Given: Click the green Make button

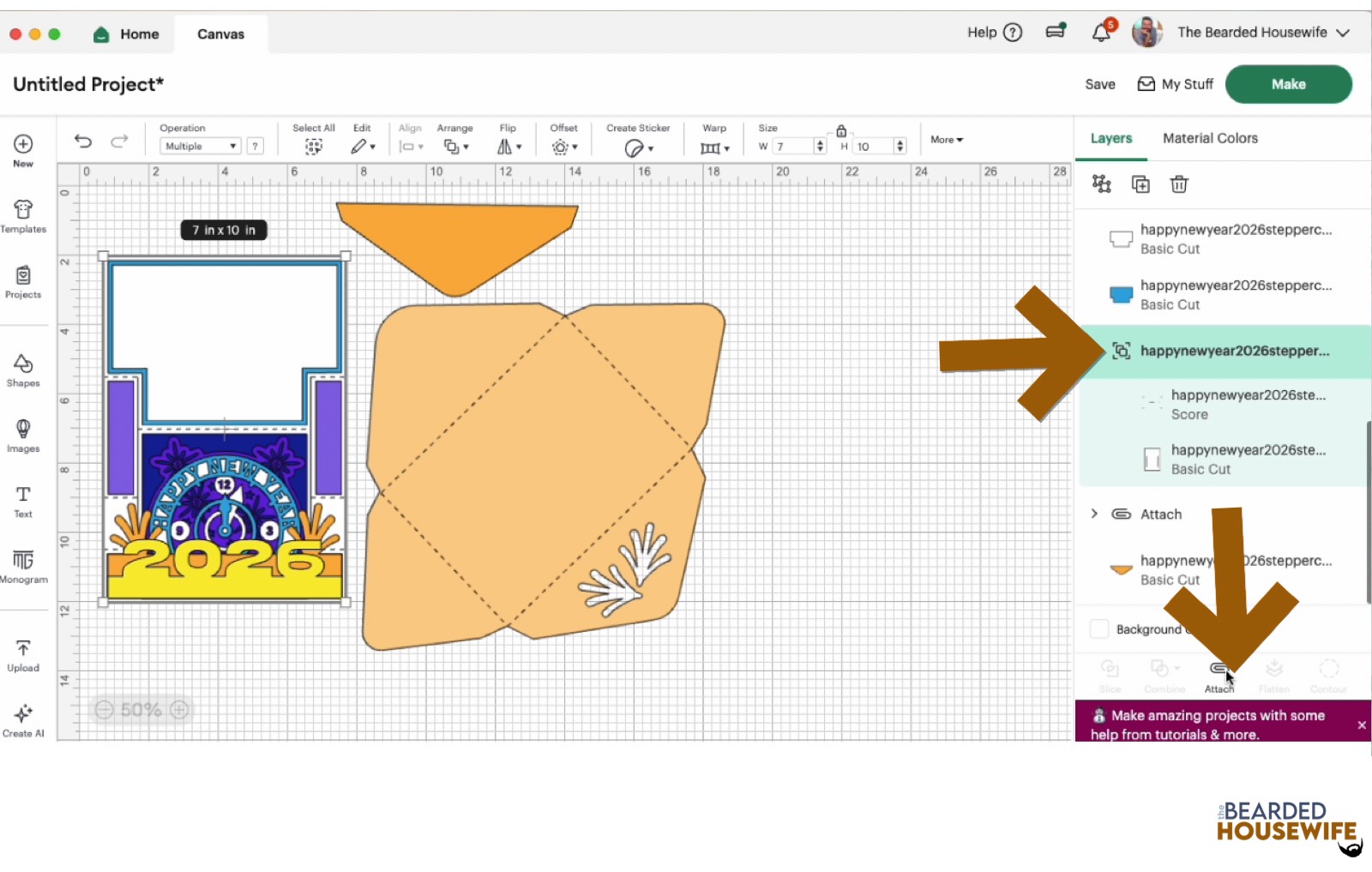Looking at the screenshot, I should (x=1288, y=84).
